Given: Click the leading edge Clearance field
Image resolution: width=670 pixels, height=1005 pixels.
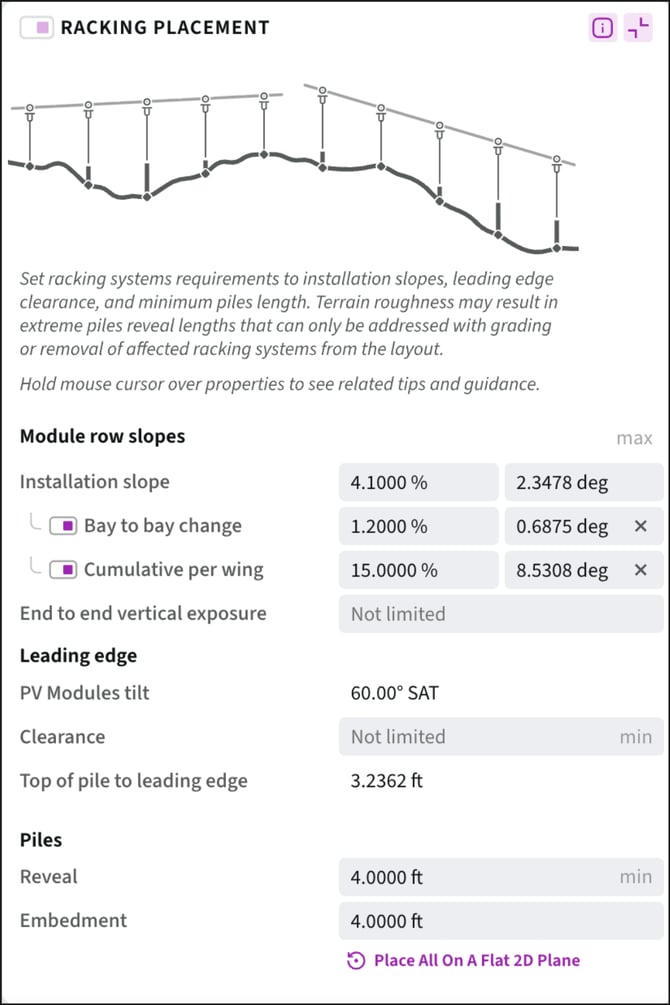Looking at the screenshot, I should [x=480, y=737].
